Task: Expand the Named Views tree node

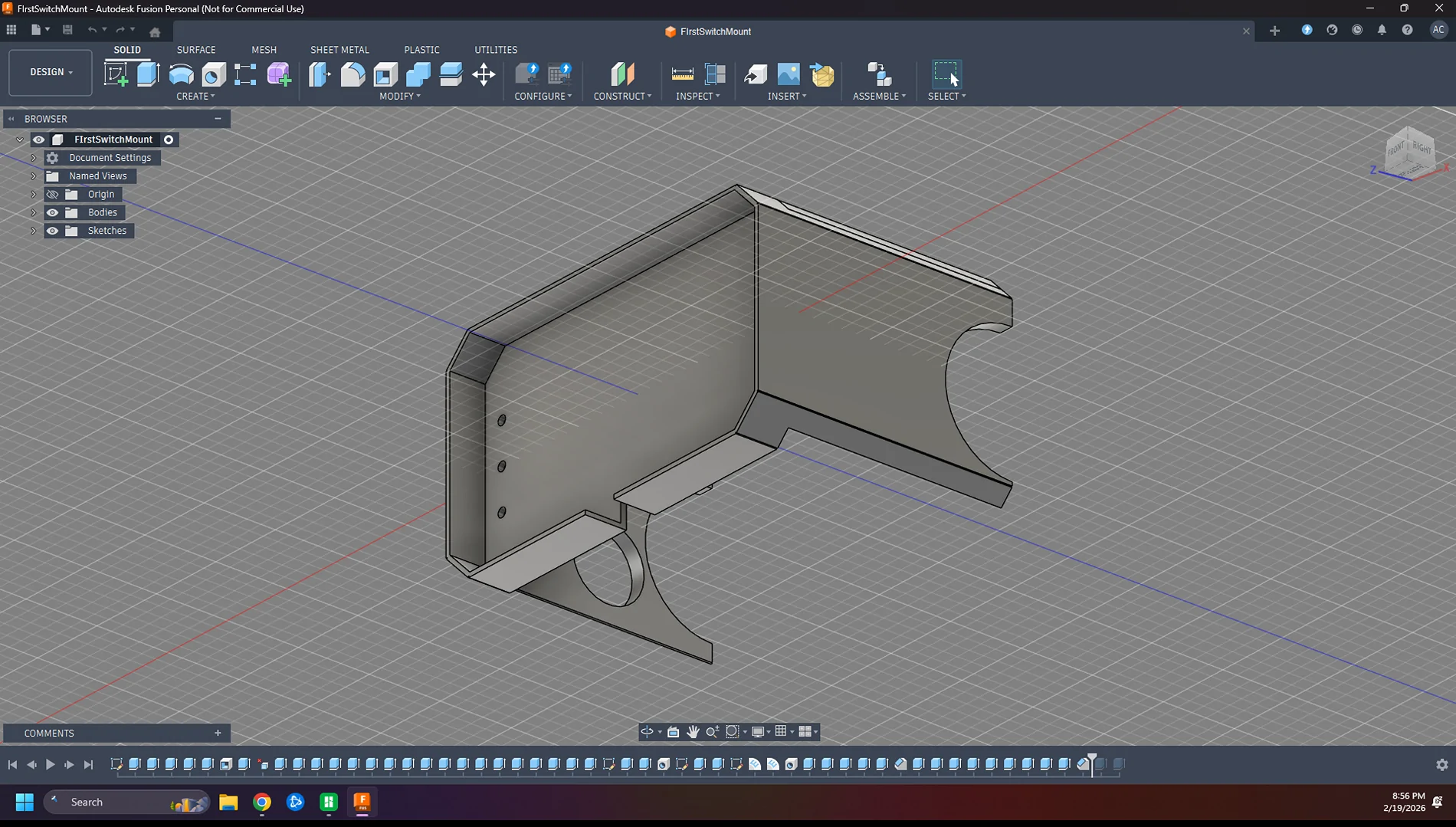Action: tap(33, 176)
